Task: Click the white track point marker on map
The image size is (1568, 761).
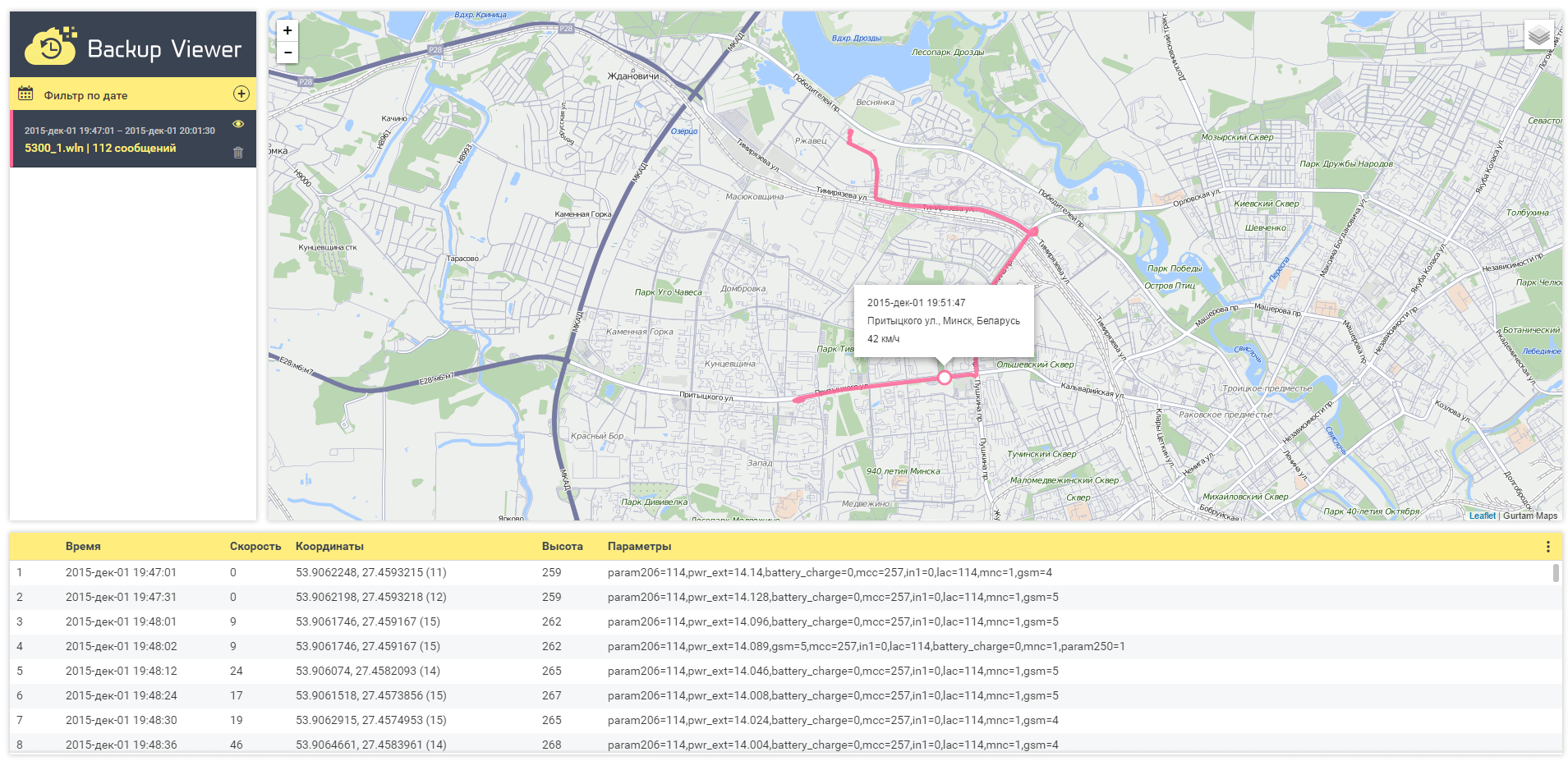Action: 945,378
